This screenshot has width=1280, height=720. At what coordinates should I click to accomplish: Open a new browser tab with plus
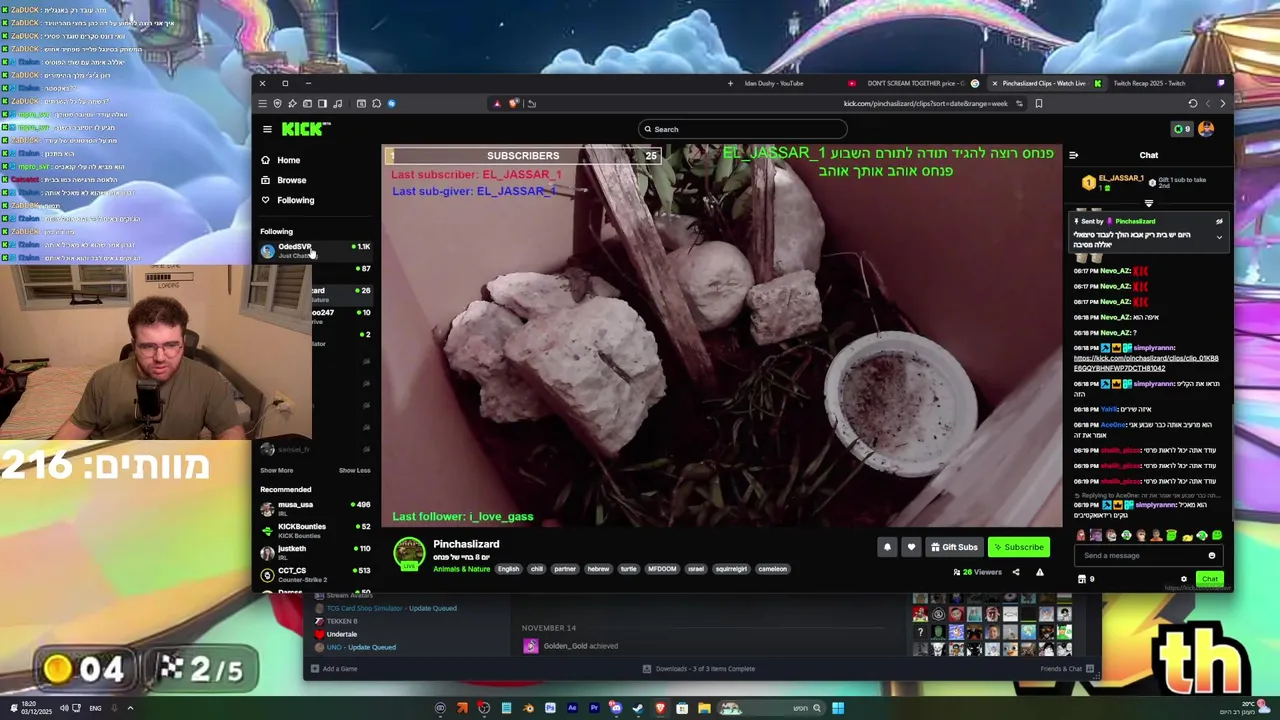[x=730, y=83]
